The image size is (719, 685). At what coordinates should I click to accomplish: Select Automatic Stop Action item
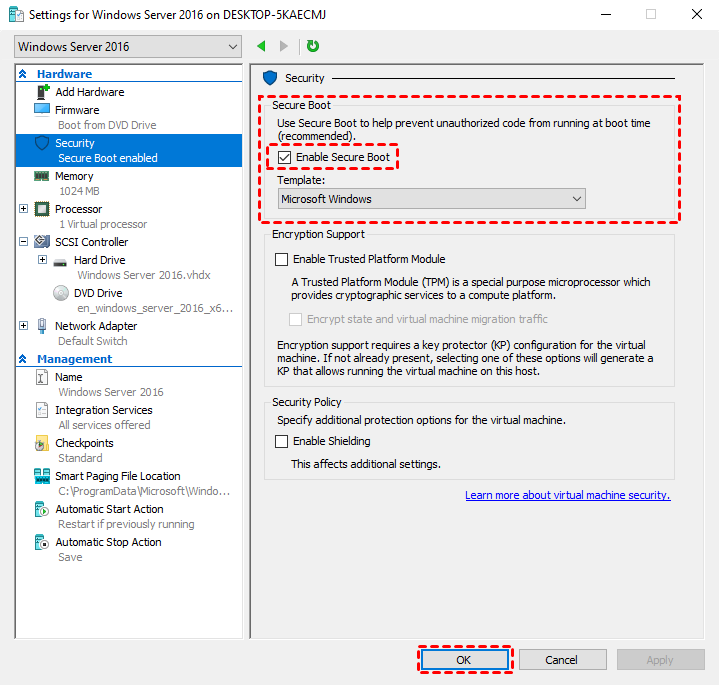(x=108, y=542)
